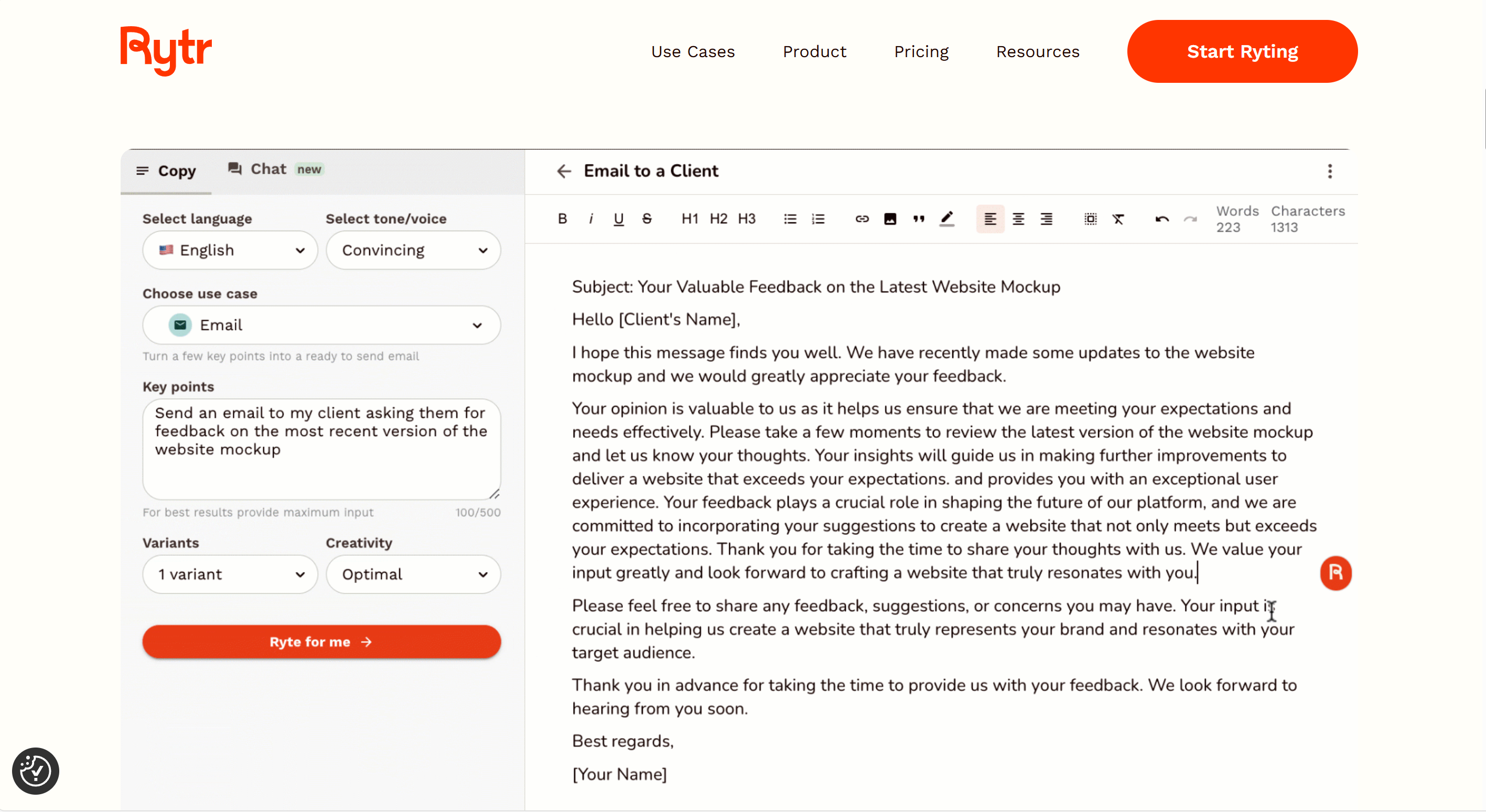Image resolution: width=1486 pixels, height=812 pixels.
Task: Click the undo arrow icon
Action: tap(1162, 219)
